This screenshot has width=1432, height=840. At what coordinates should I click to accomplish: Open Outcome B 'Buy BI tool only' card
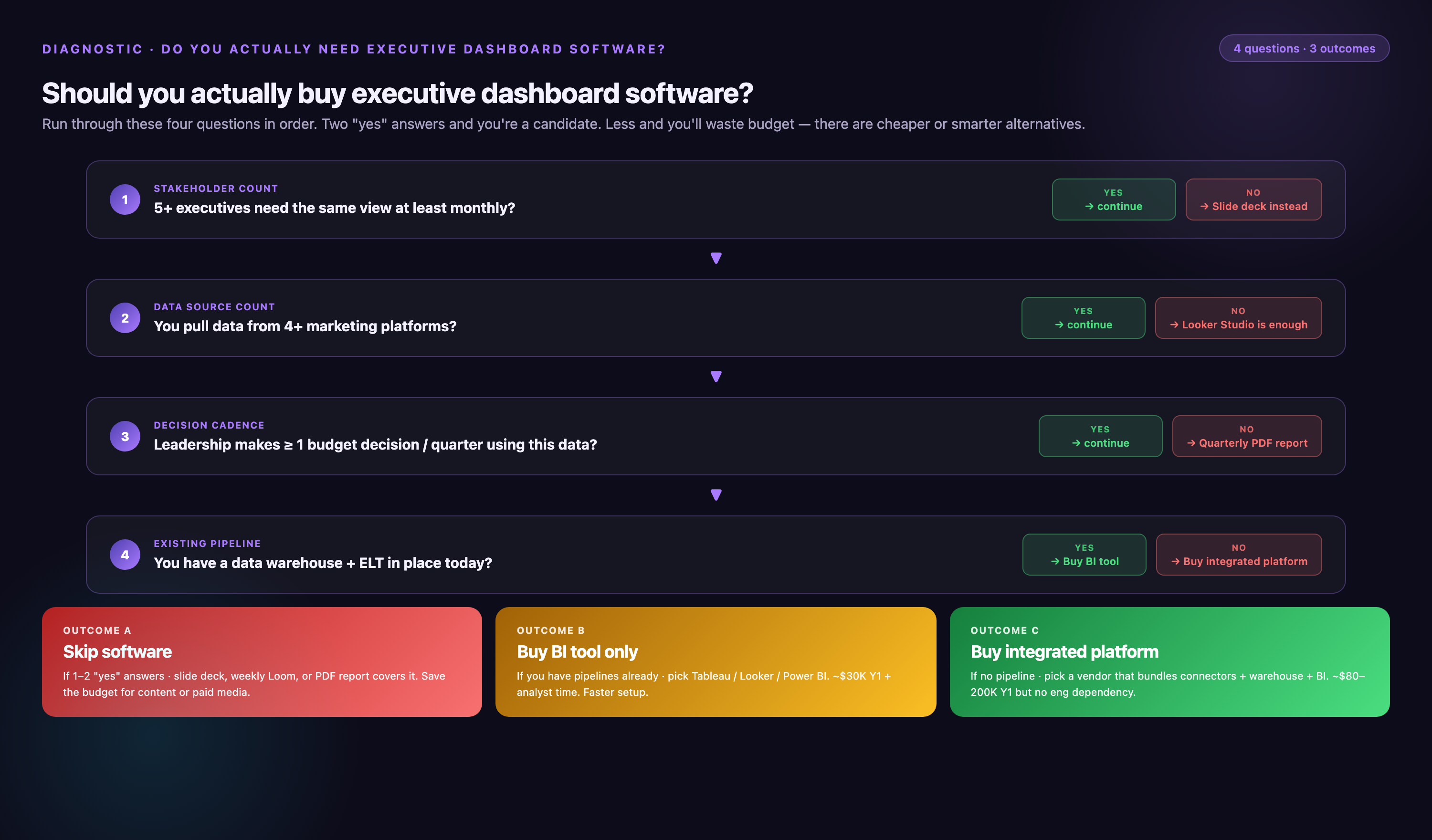pos(716,661)
